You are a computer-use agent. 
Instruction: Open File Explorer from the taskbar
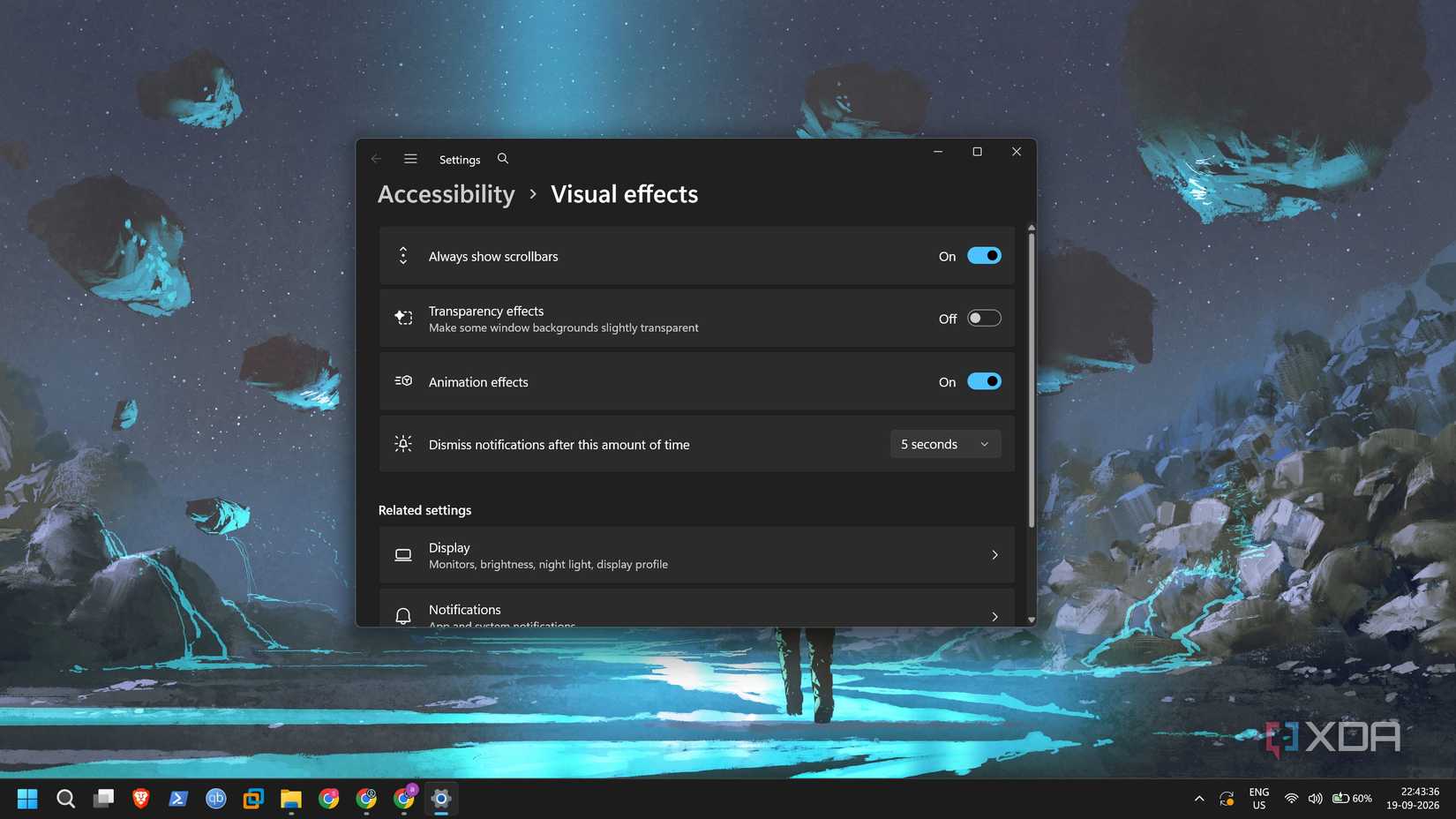coord(291,799)
